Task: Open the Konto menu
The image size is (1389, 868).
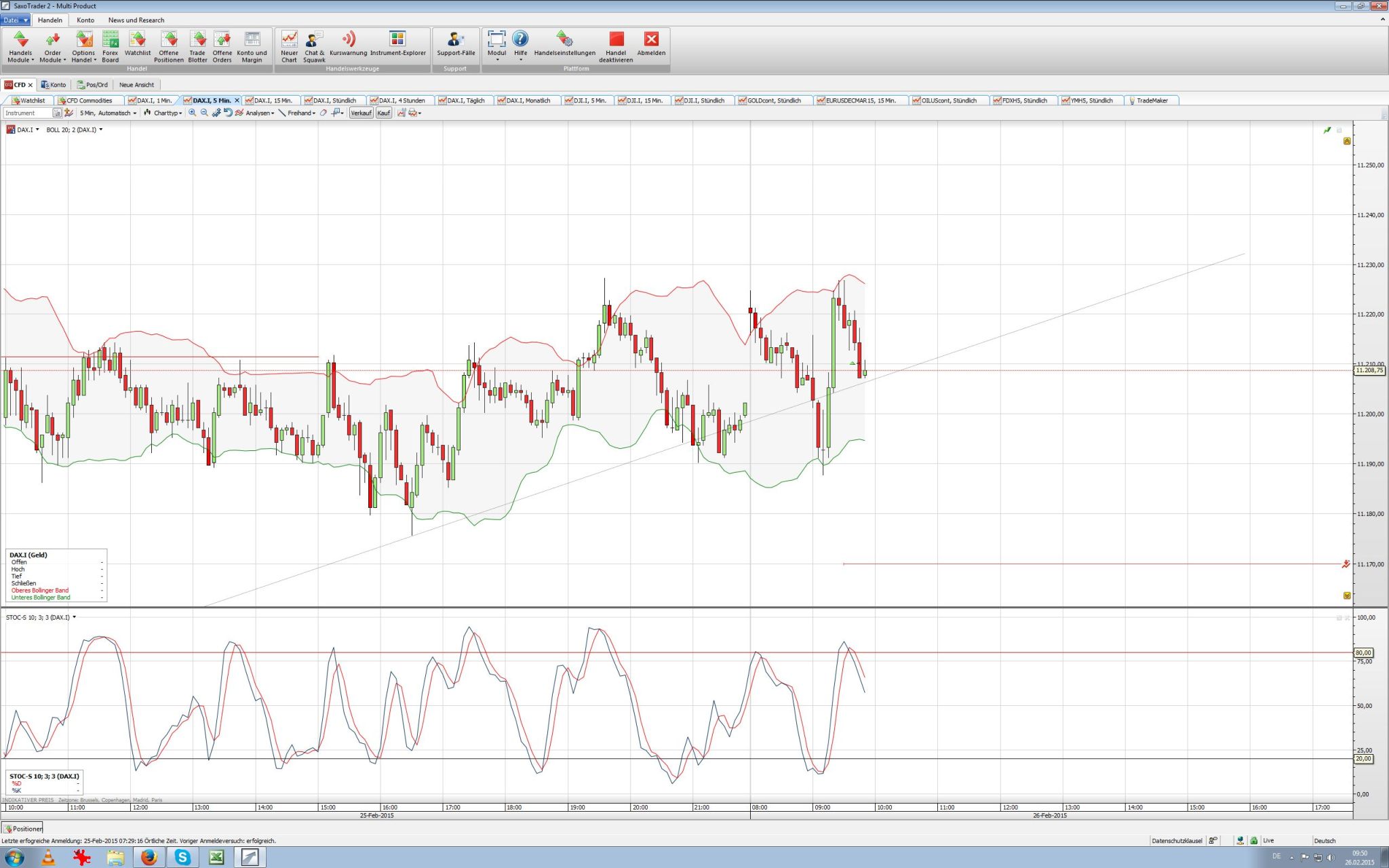Action: click(85, 20)
